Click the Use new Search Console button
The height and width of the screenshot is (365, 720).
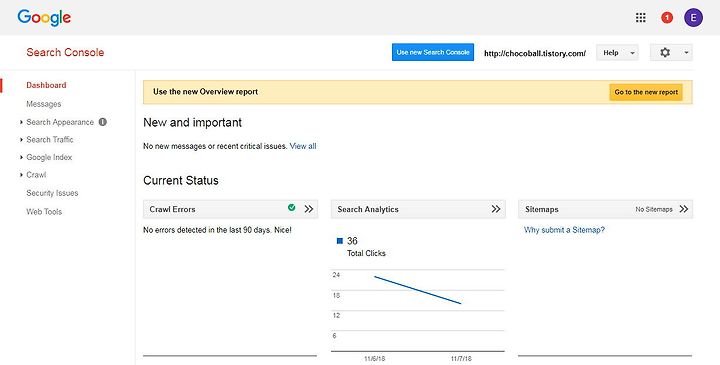433,52
